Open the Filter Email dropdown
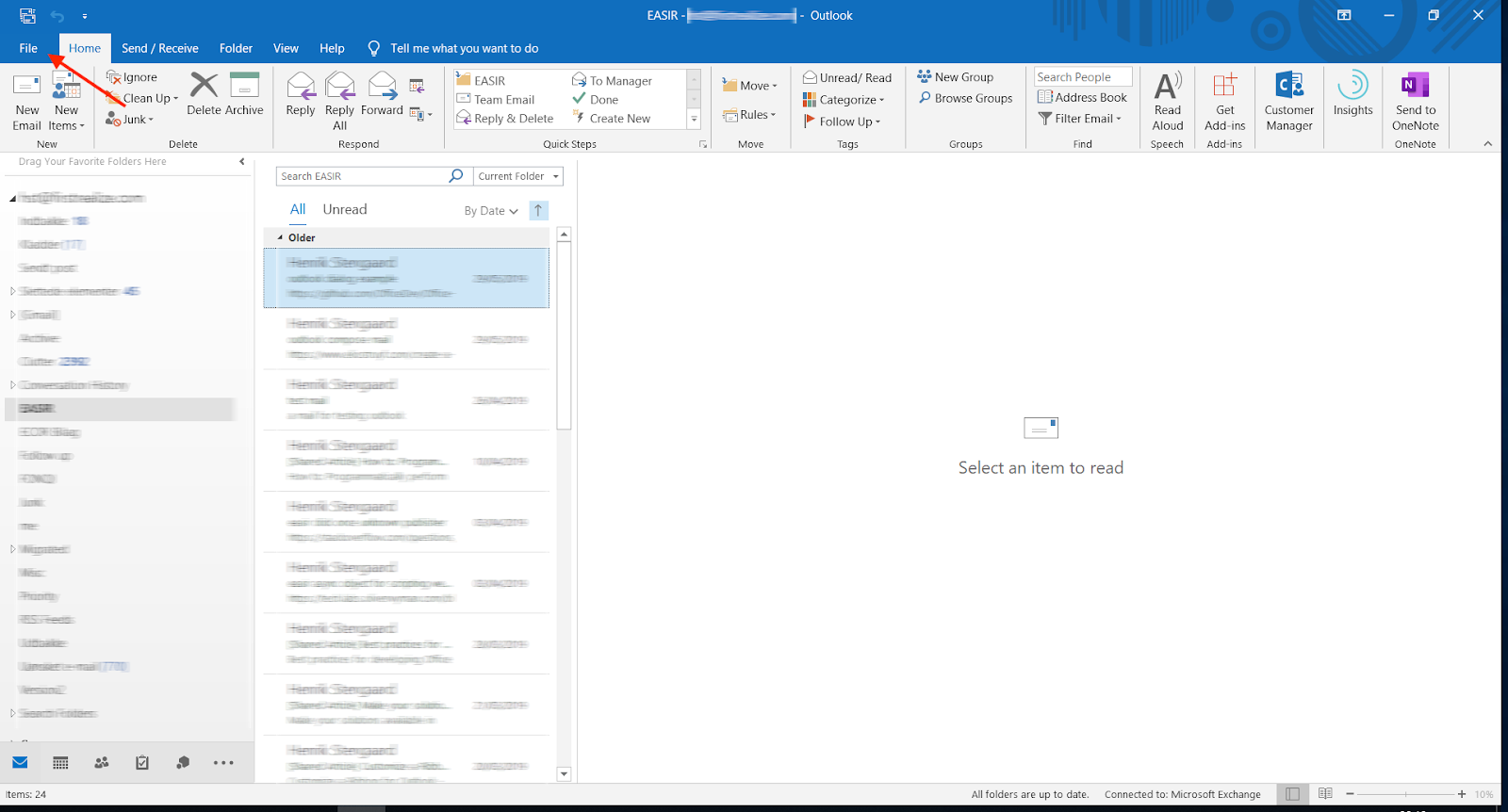 (x=1080, y=119)
